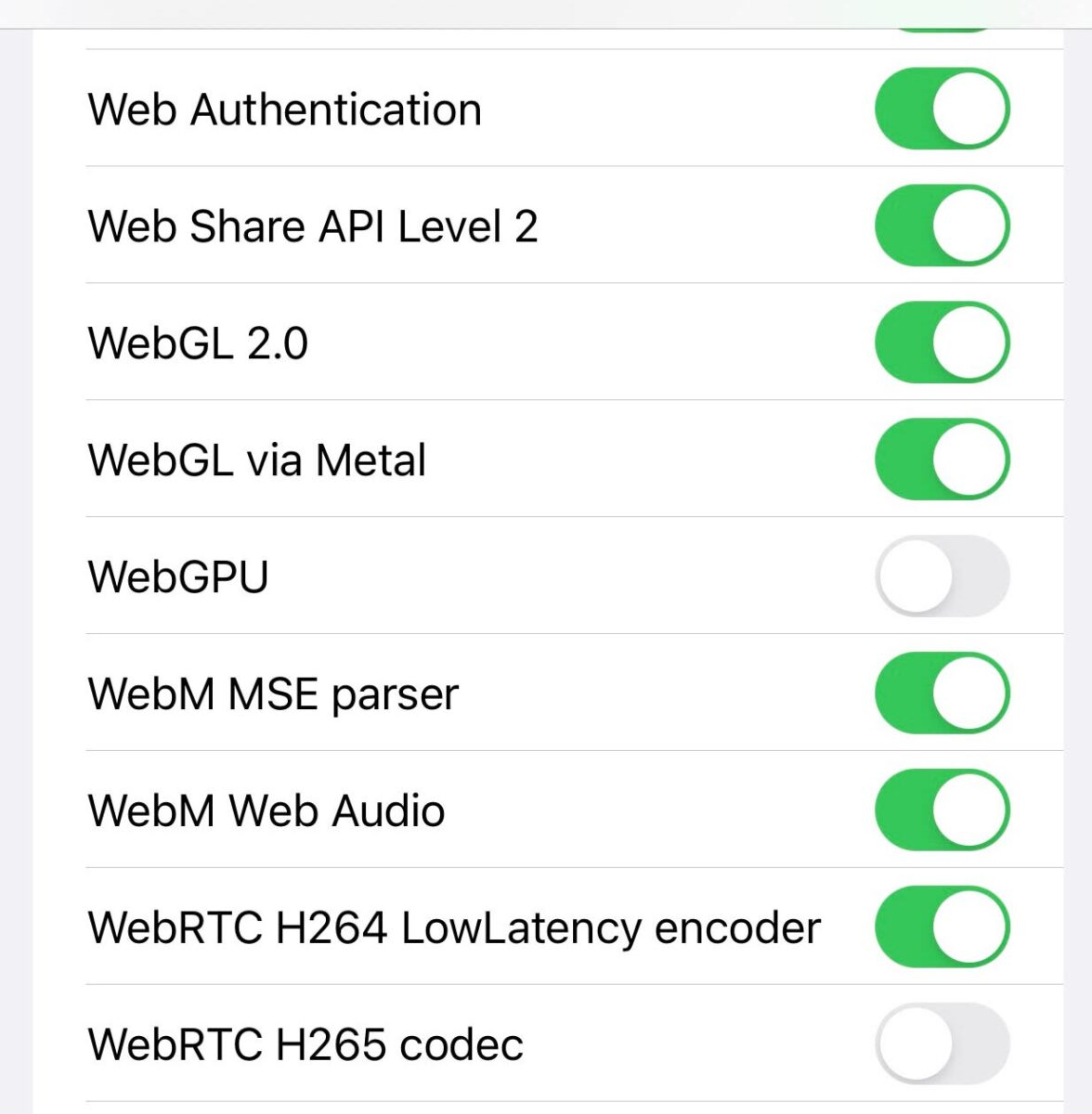Screen dimensions: 1092x1114
Task: Tap the WebRTC H264 LowLatency encoder label
Action: click(454, 928)
